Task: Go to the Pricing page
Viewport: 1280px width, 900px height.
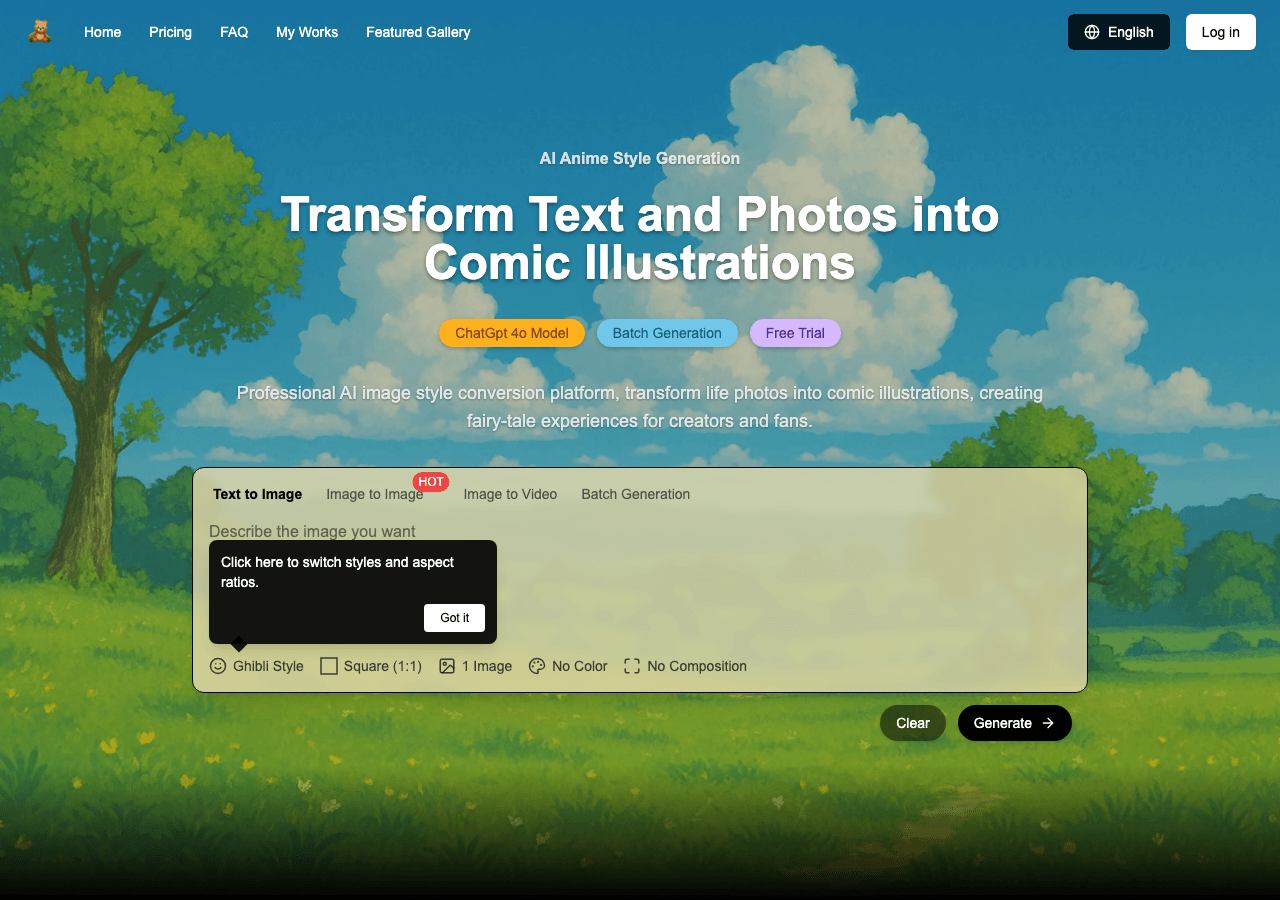Action: point(170,32)
